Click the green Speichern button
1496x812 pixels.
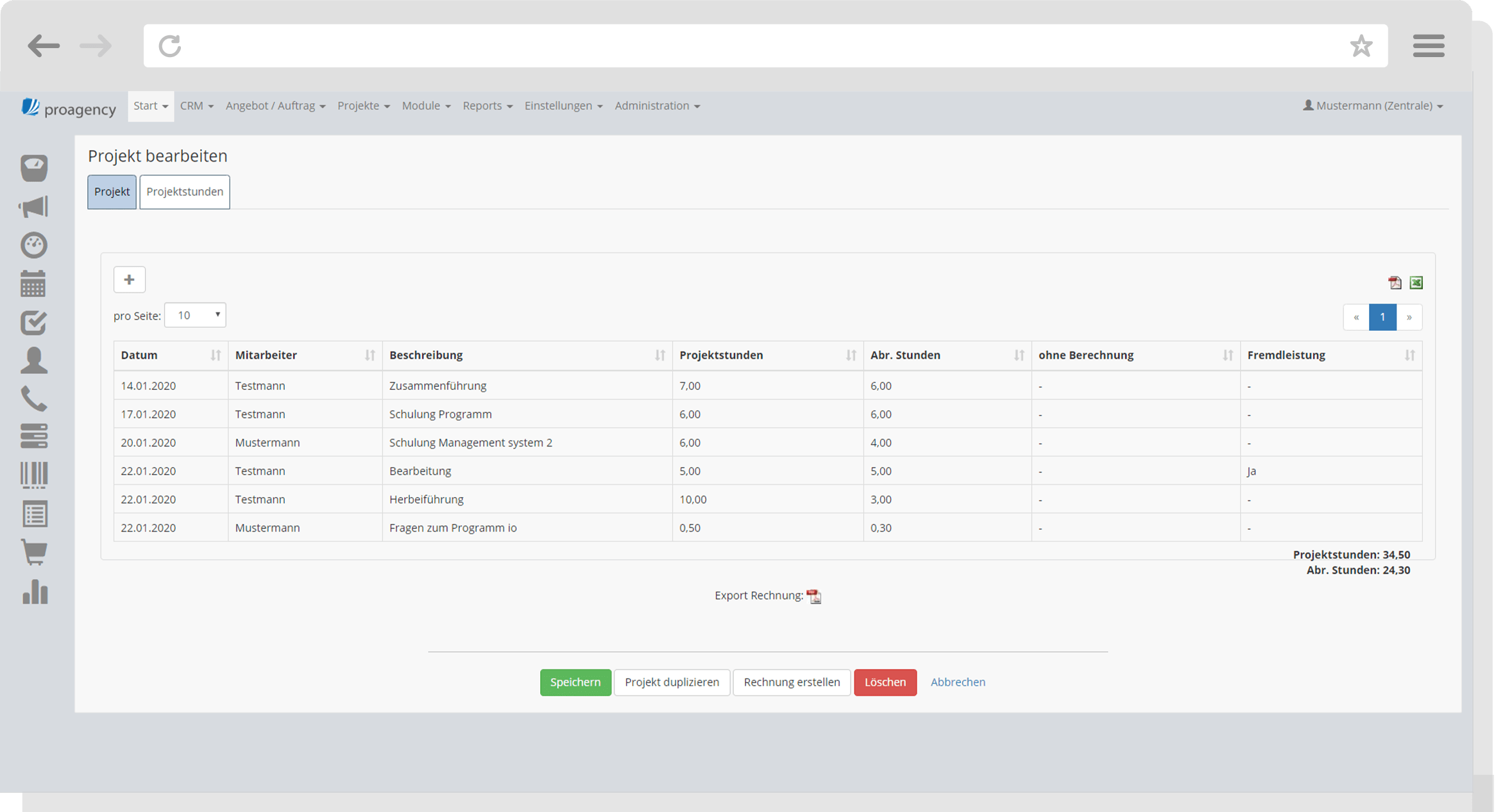coord(575,682)
